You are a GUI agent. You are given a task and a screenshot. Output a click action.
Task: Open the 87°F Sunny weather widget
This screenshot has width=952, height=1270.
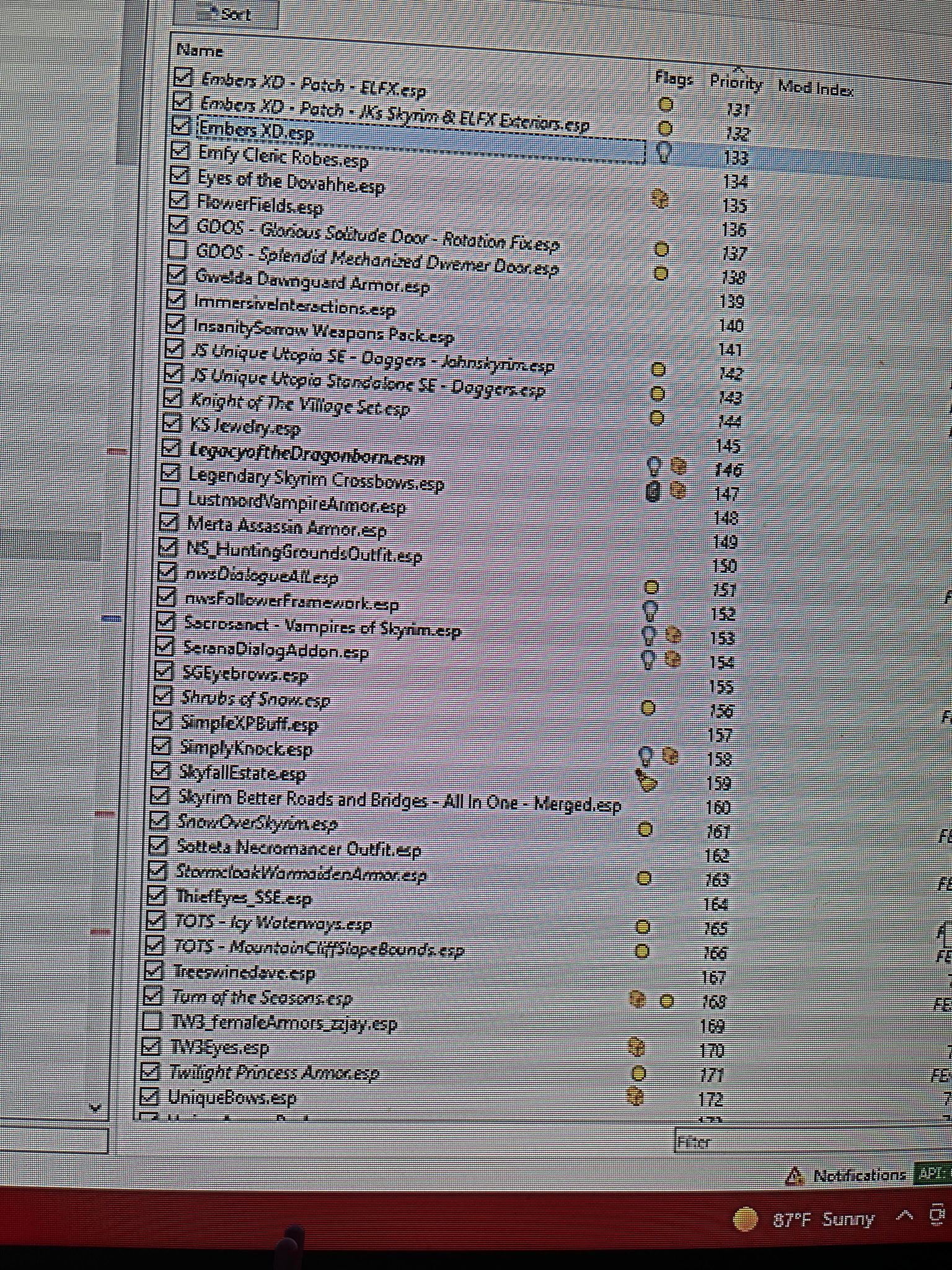804,1219
